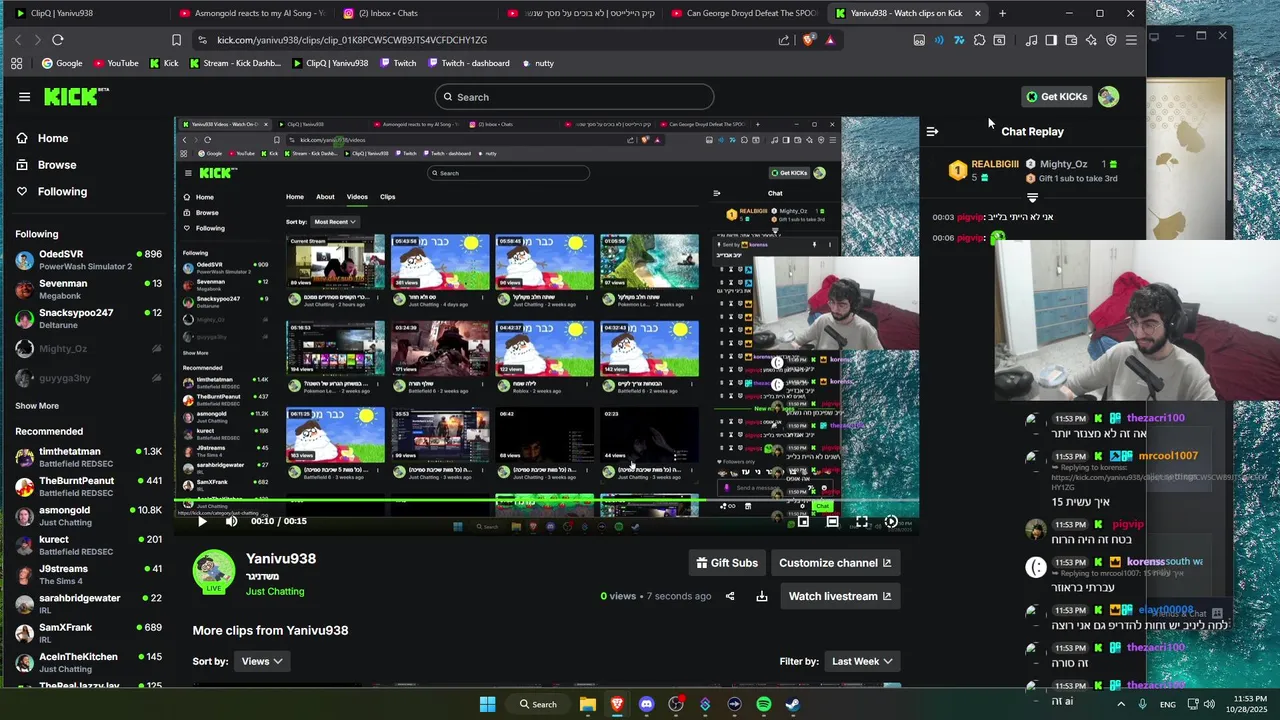
Task: Show hidden tray icons chevron
Action: pyautogui.click(x=1119, y=704)
